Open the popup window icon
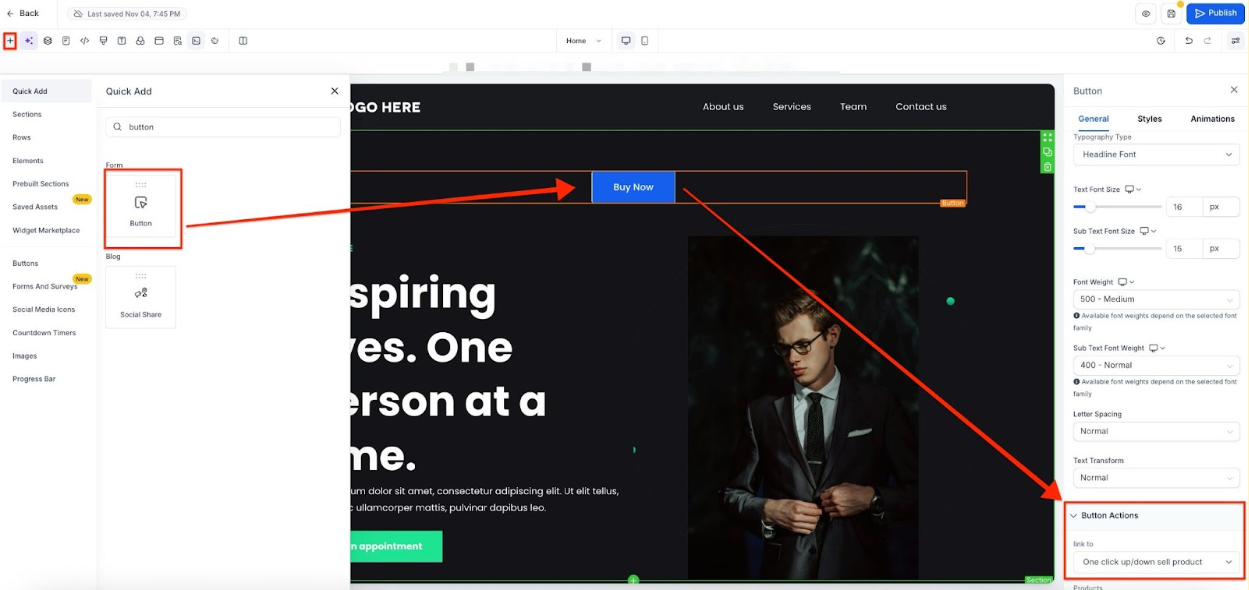The image size is (1249, 590). click(x=159, y=41)
